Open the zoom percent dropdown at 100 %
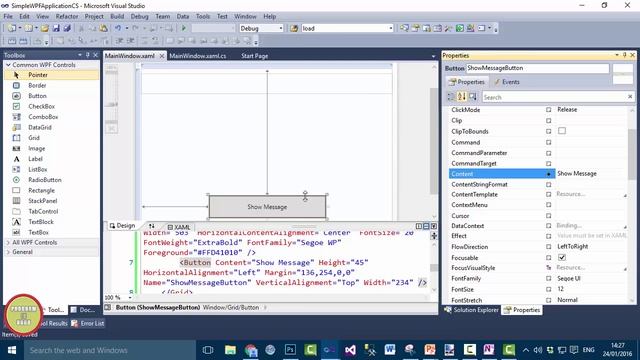 pyautogui.click(x=130, y=298)
